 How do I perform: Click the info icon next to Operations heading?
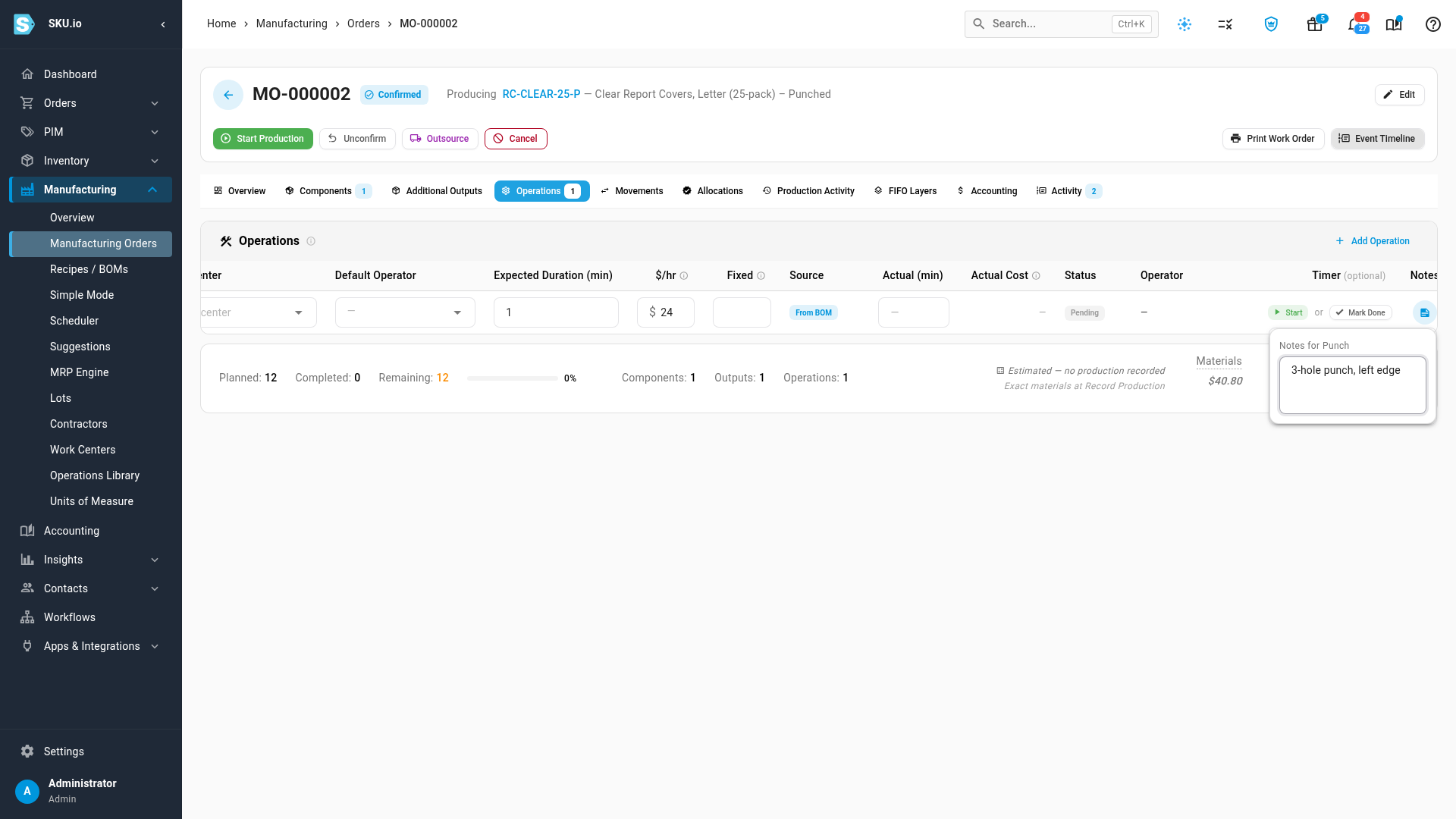[x=311, y=241]
